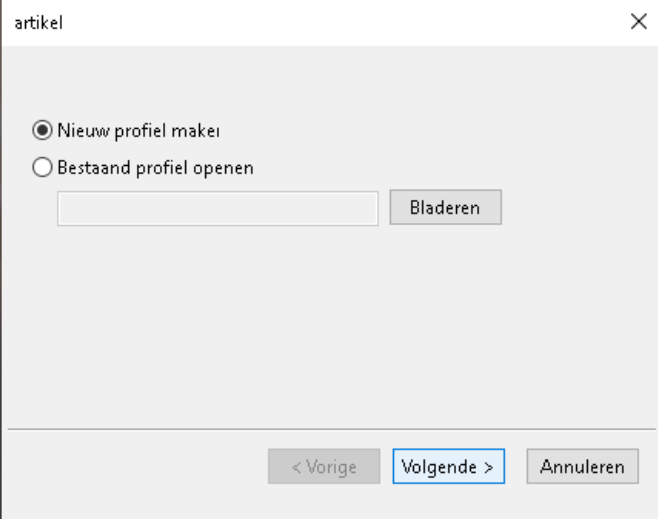Choose the "Bestaand profiel openen" radio option
658x519 pixels.
(42, 168)
